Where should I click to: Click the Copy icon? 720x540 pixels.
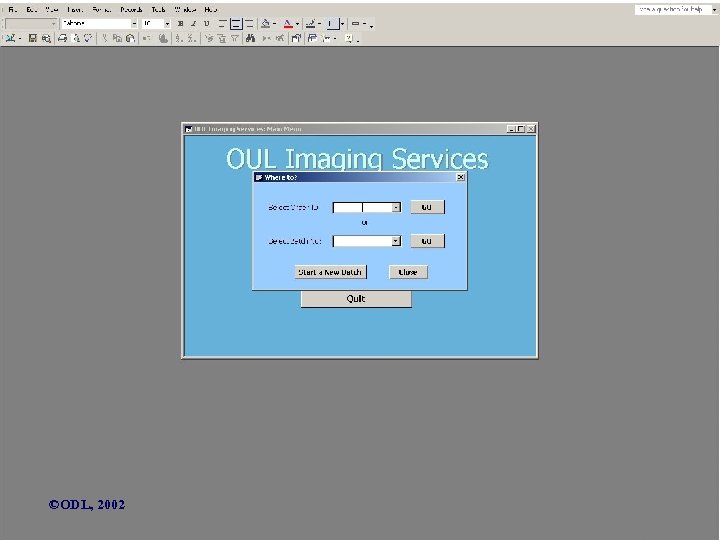pos(118,38)
